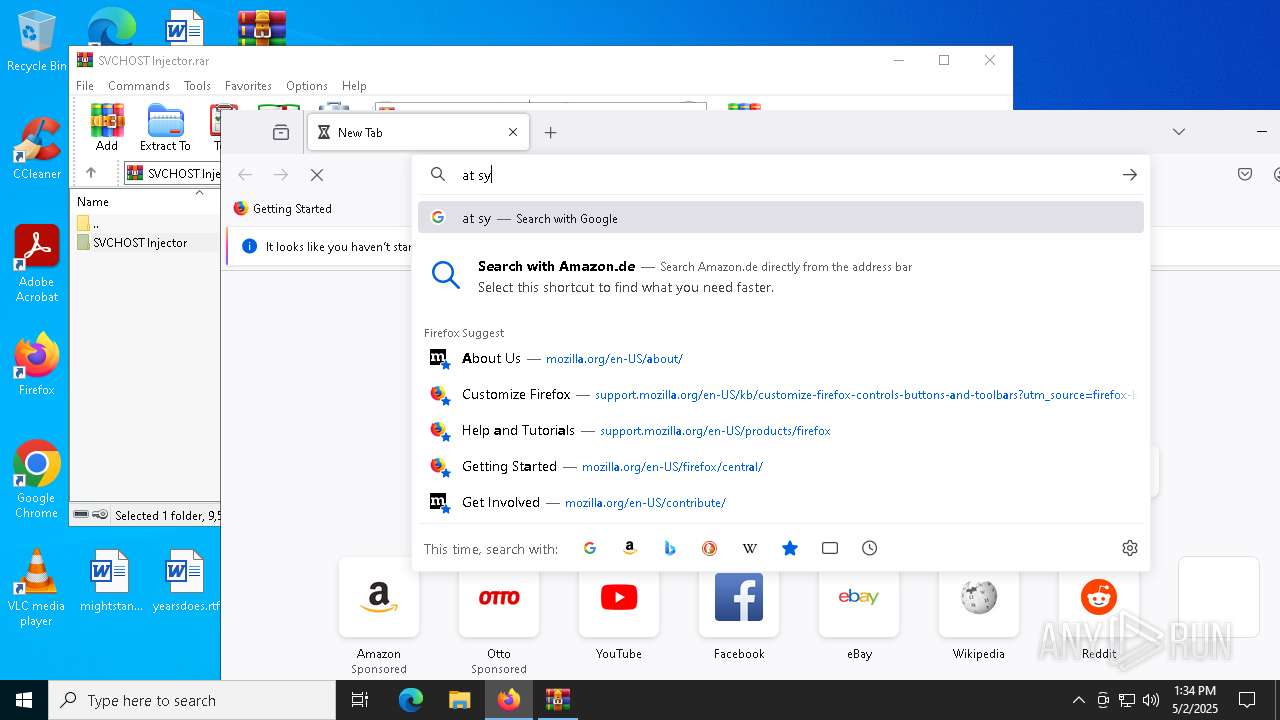This screenshot has width=1280, height=720.
Task: Open Recycle Bin desktop icon
Action: click(x=37, y=42)
